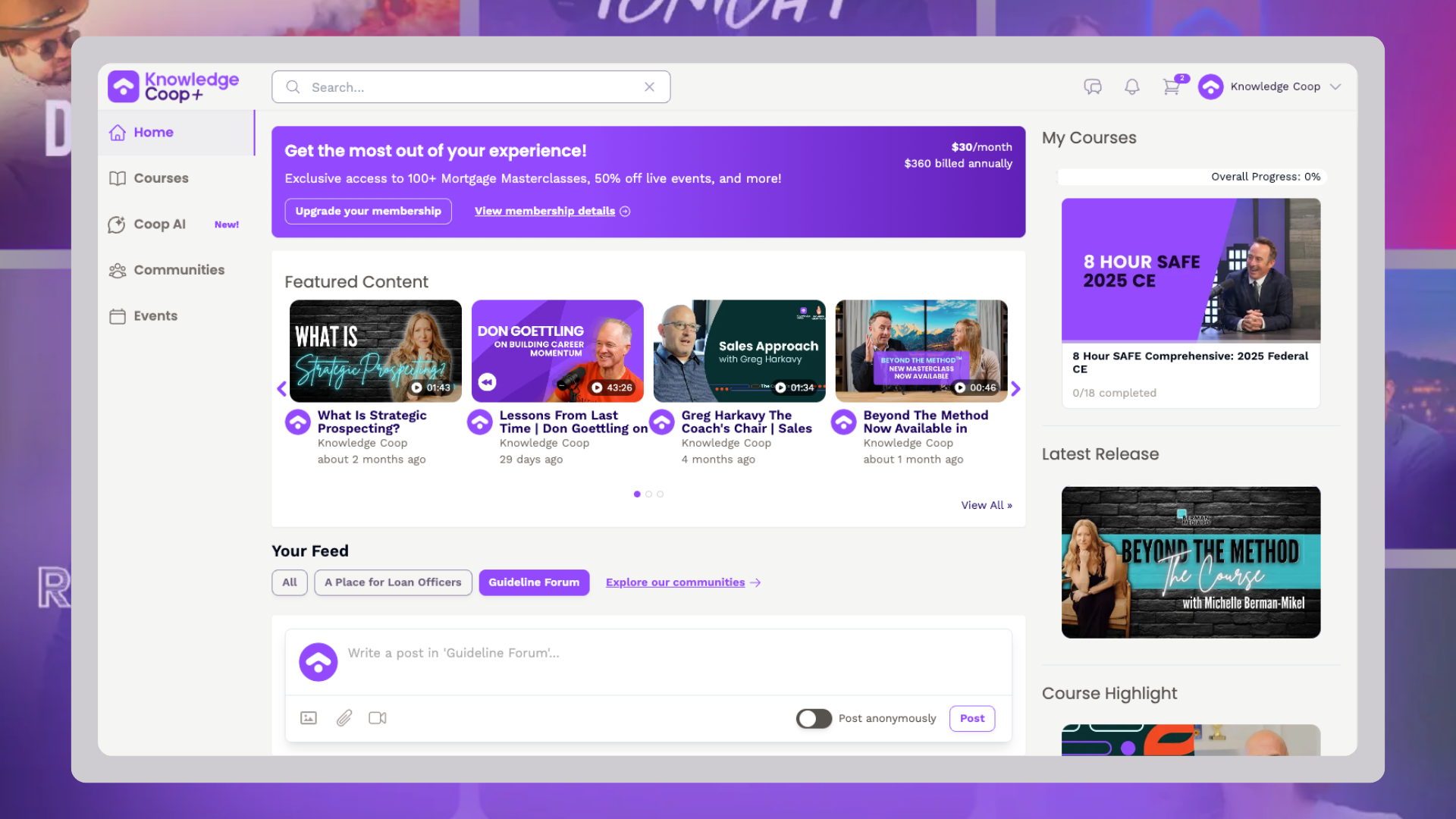Clear the search field with X icon
Image resolution: width=1456 pixels, height=819 pixels.
click(x=649, y=87)
